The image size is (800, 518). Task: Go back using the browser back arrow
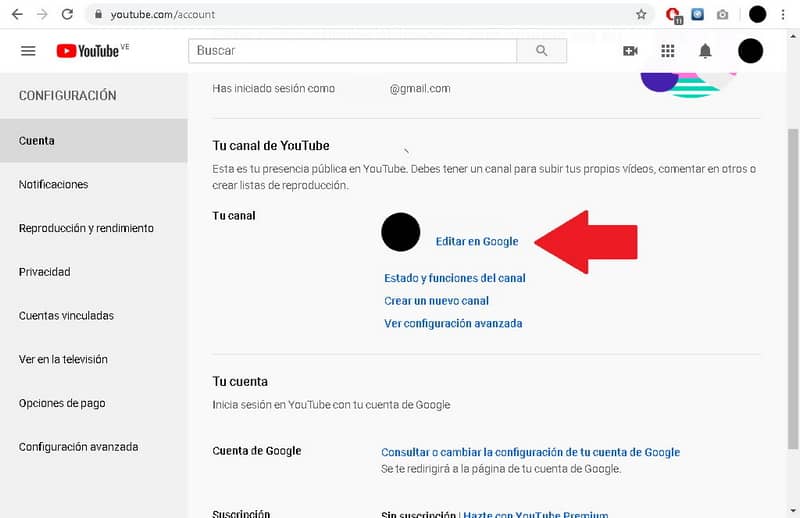(x=17, y=14)
